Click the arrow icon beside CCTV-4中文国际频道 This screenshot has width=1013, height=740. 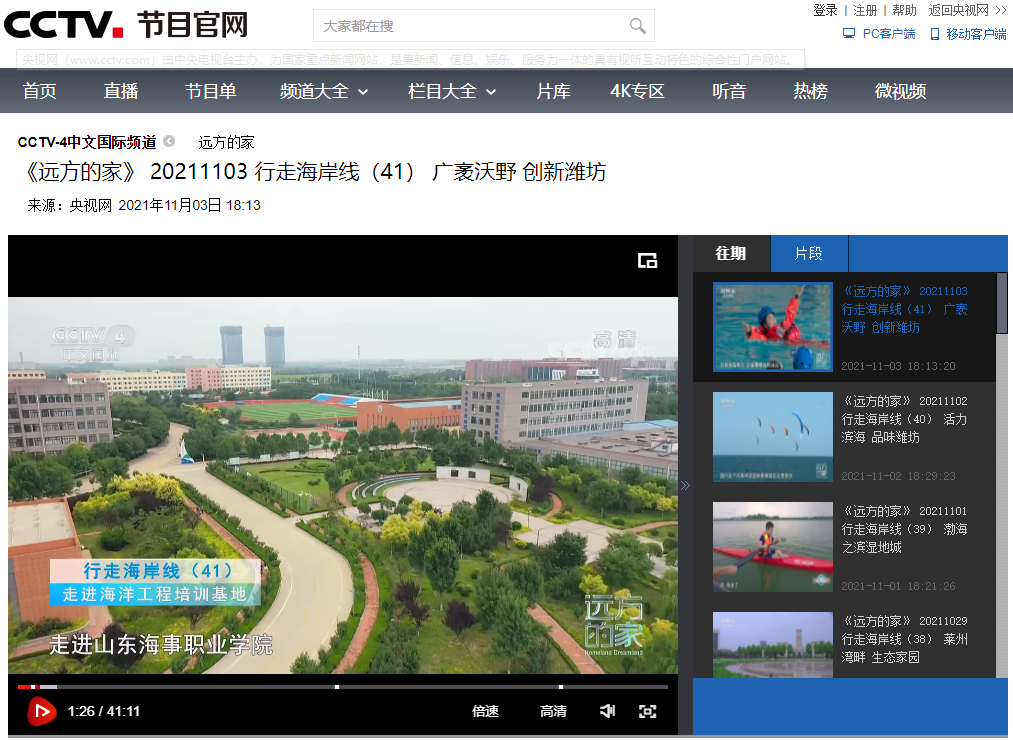pos(169,141)
